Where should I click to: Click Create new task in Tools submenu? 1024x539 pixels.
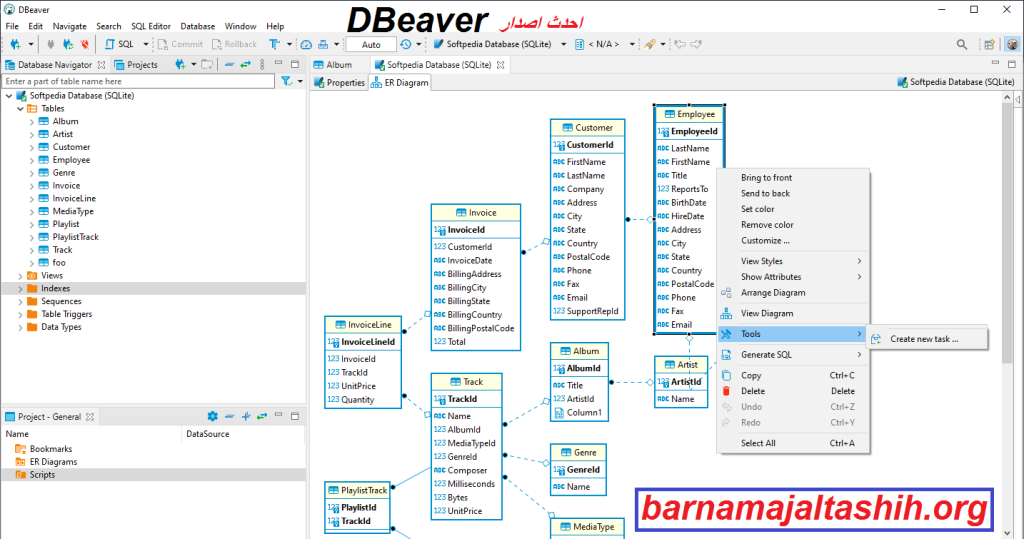click(x=924, y=339)
